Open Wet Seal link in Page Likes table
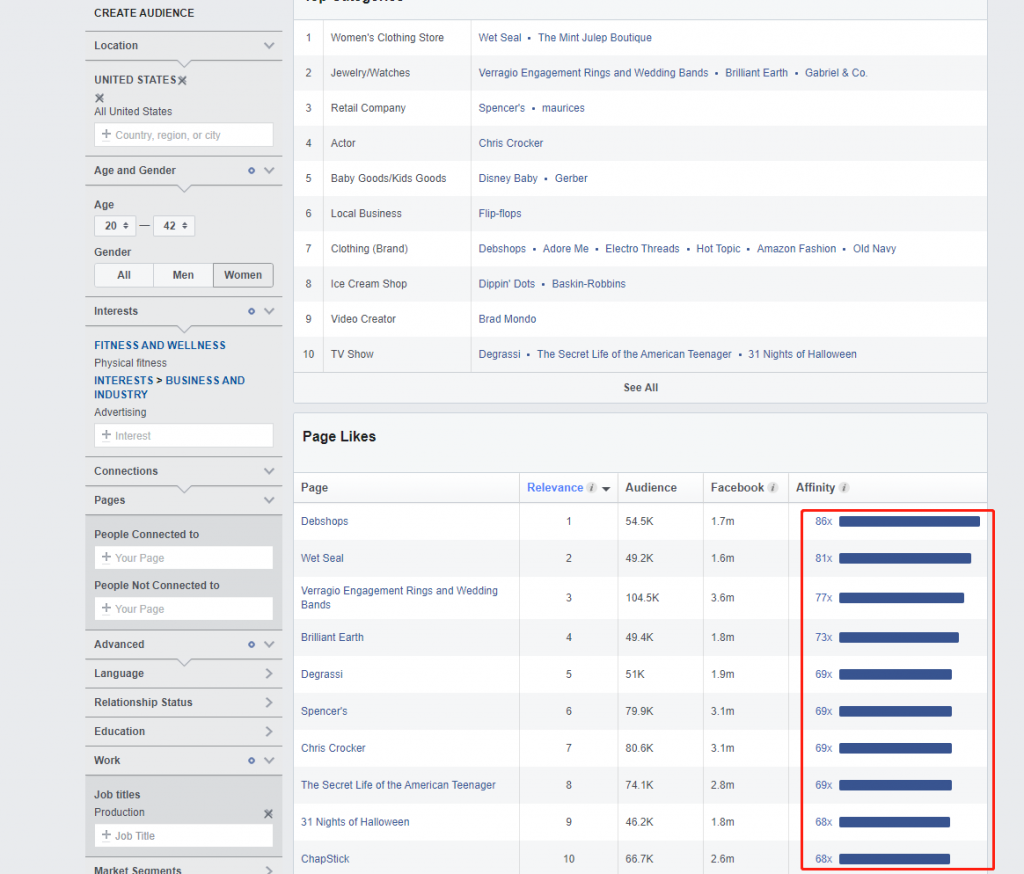Viewport: 1024px width, 874px height. pos(322,558)
